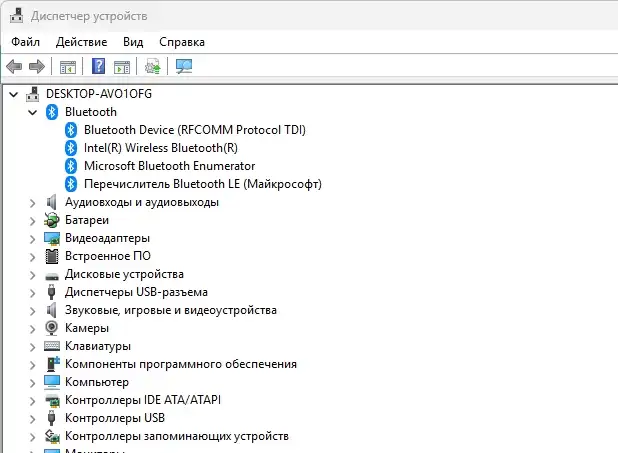The height and width of the screenshot is (453, 618).
Task: Select the Камеры label text
Action: click(x=87, y=328)
